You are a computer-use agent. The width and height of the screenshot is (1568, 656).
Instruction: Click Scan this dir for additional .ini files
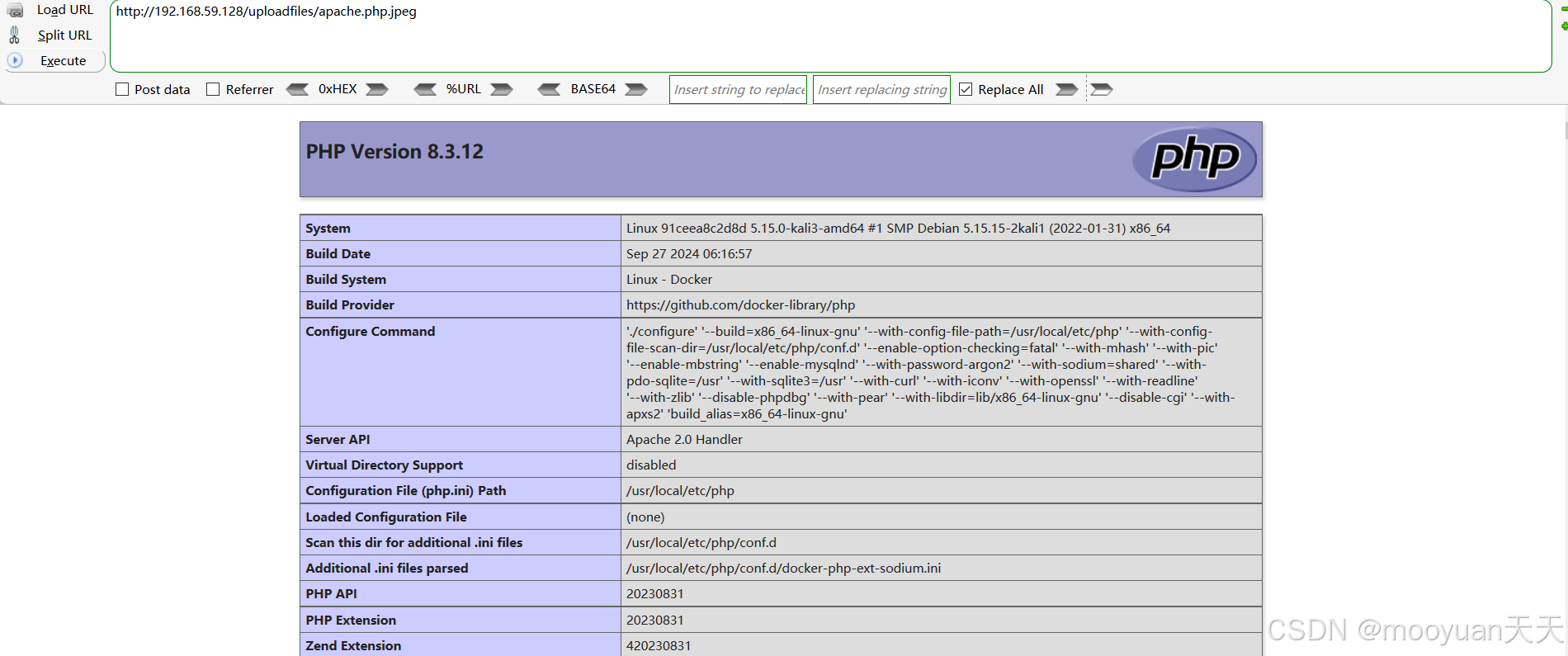click(x=413, y=543)
